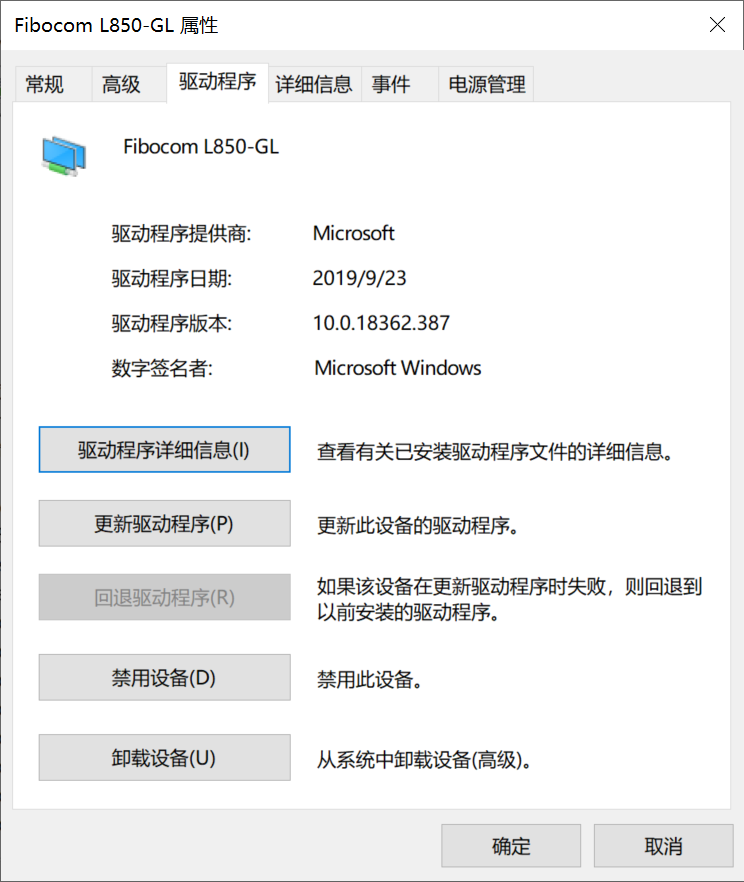Image resolution: width=744 pixels, height=882 pixels.
Task: Click the description 禁用此设备
Action: pos(369,680)
